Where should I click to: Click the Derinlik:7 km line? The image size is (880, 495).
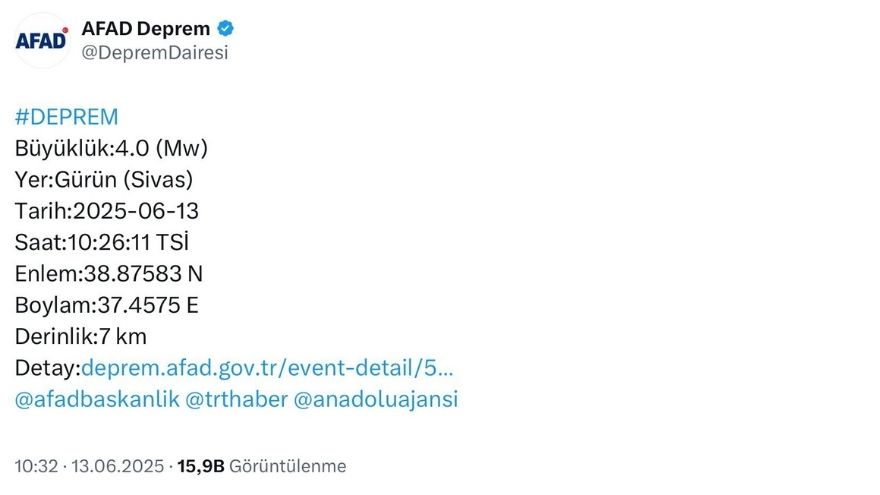click(x=81, y=337)
